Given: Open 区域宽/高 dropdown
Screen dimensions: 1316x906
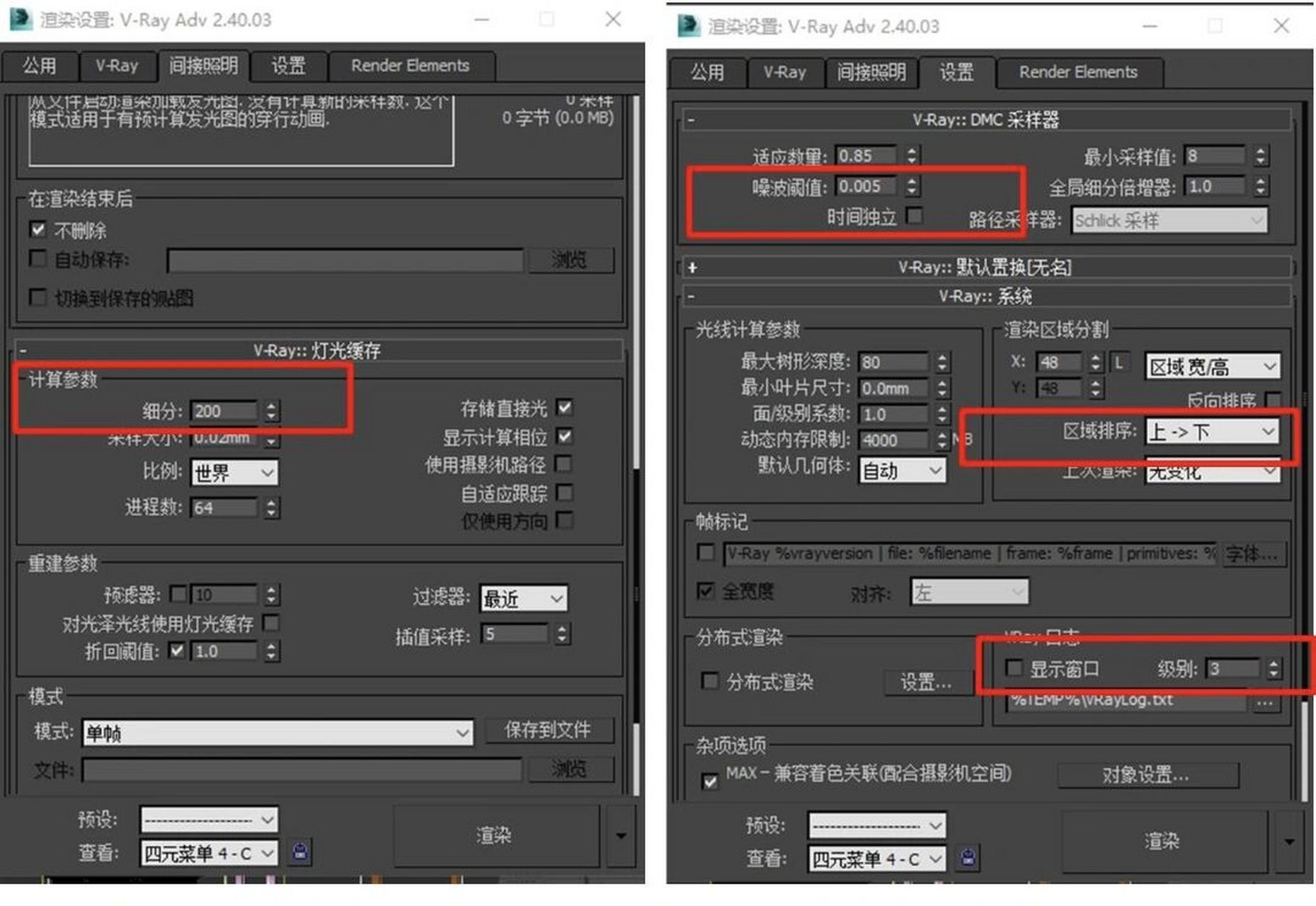Looking at the screenshot, I should tap(1213, 366).
